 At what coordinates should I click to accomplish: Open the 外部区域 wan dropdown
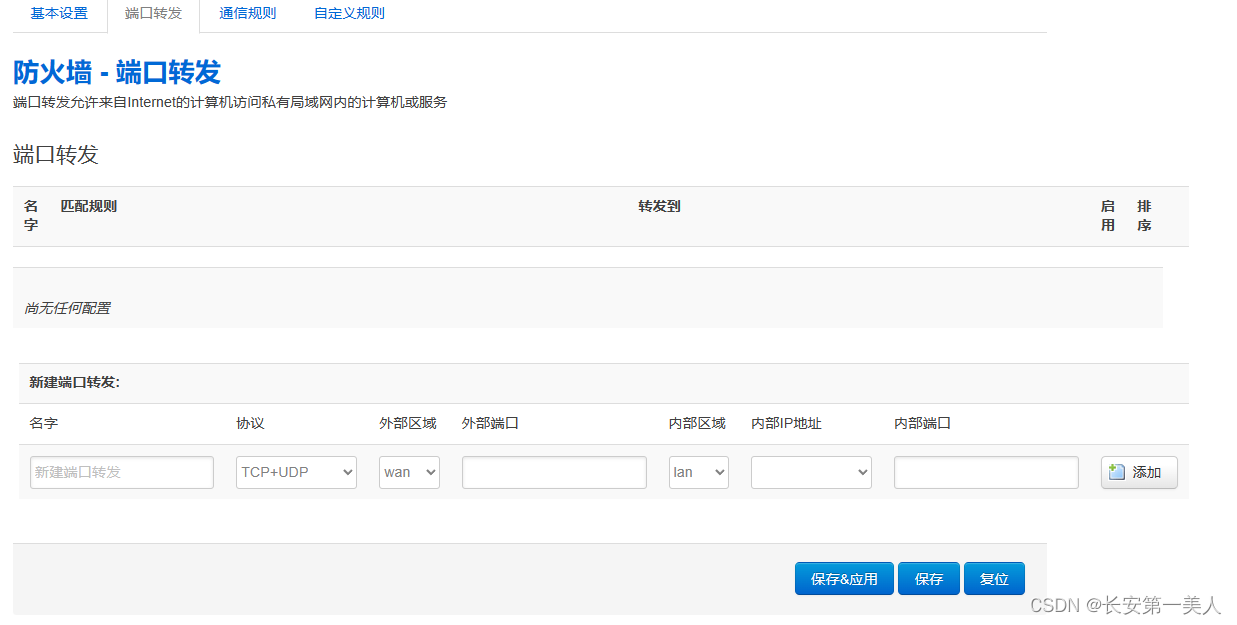[x=409, y=472]
